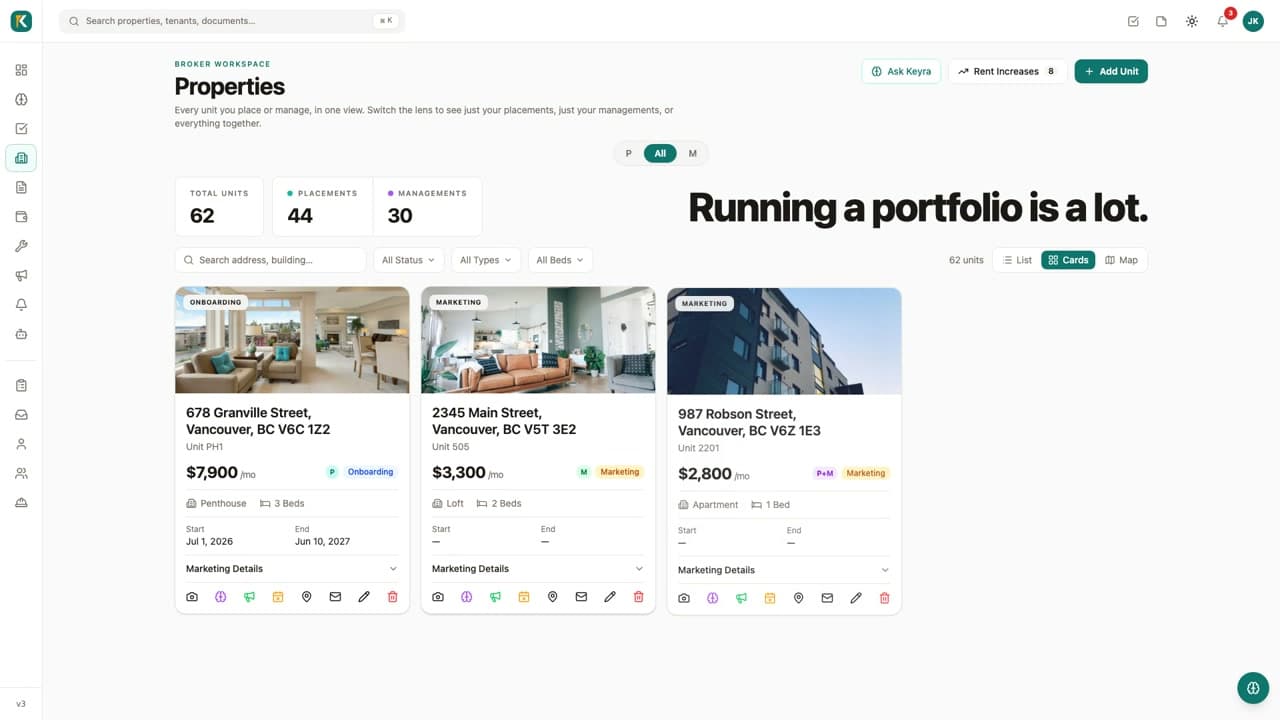Open the inbox tray icon in sidebar
The image size is (1280, 720).
coord(21,414)
